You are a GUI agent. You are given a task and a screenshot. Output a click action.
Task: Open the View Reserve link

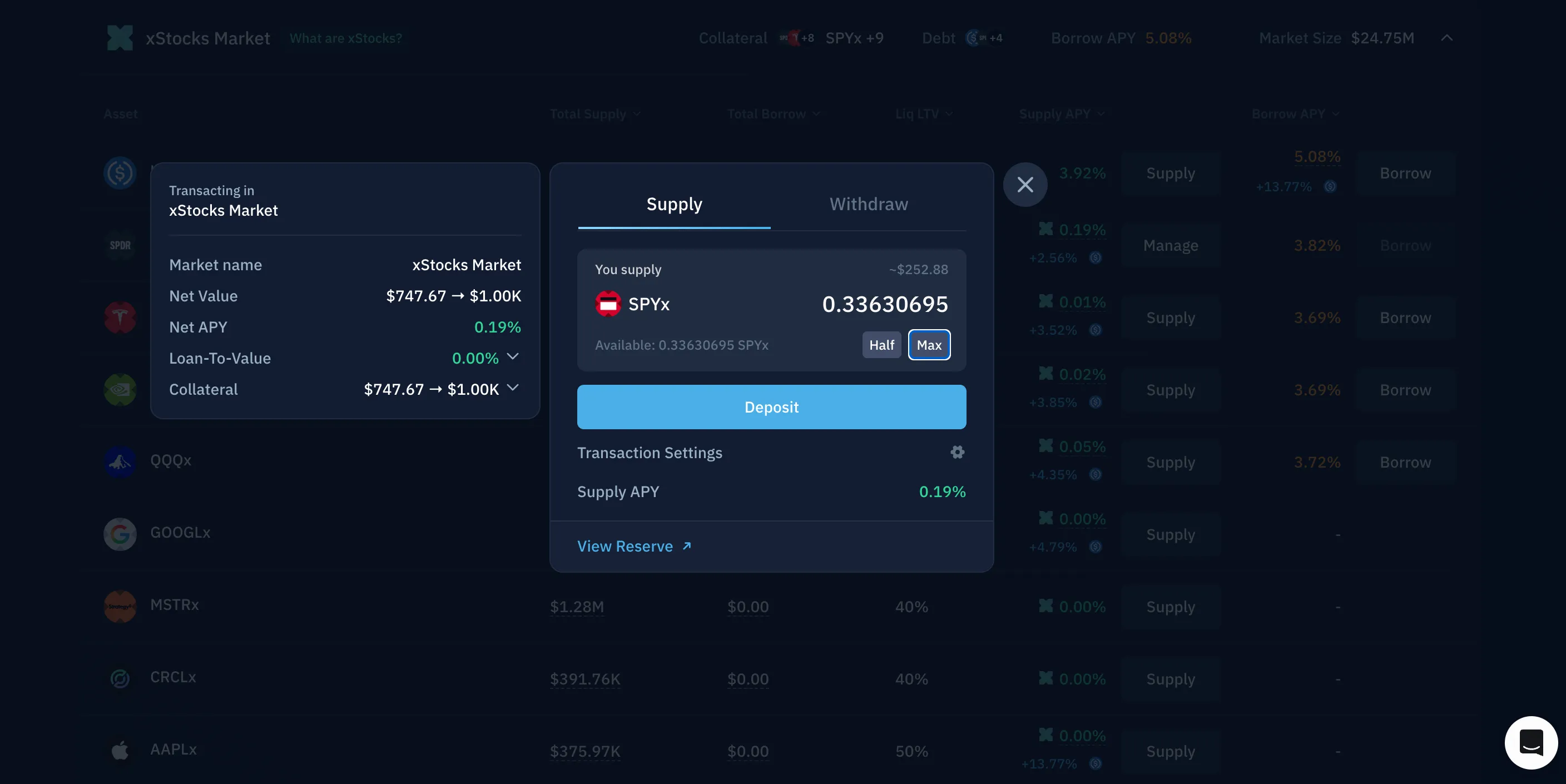tap(634, 546)
